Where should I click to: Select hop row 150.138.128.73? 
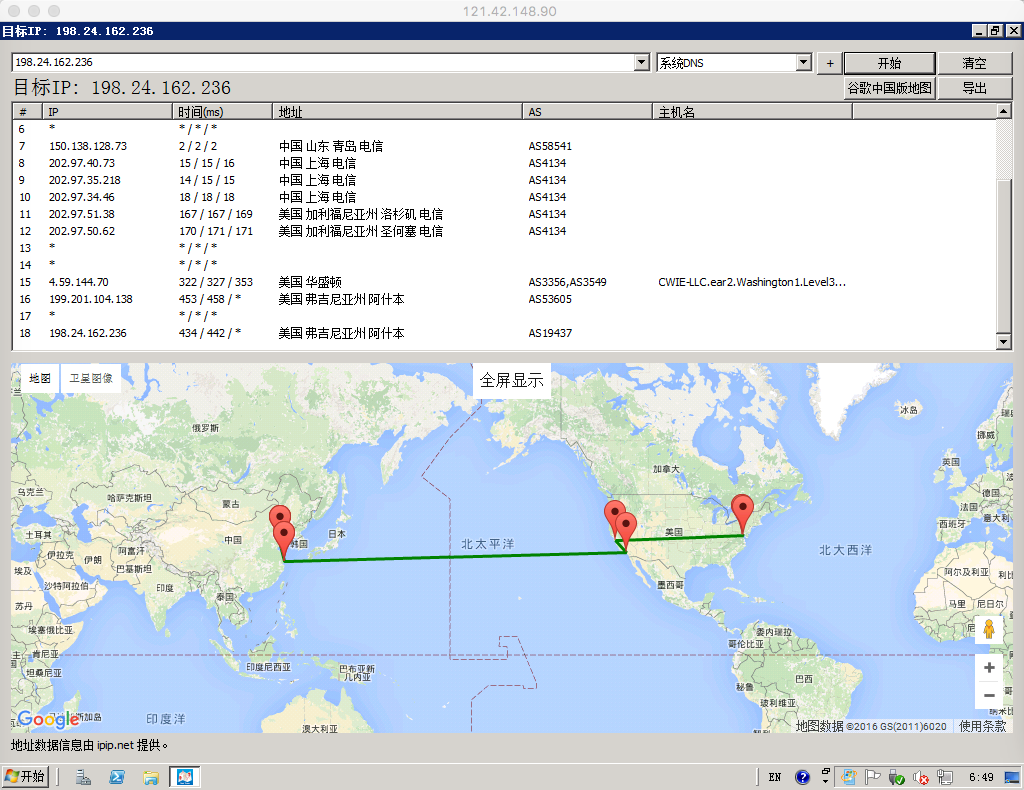point(503,146)
